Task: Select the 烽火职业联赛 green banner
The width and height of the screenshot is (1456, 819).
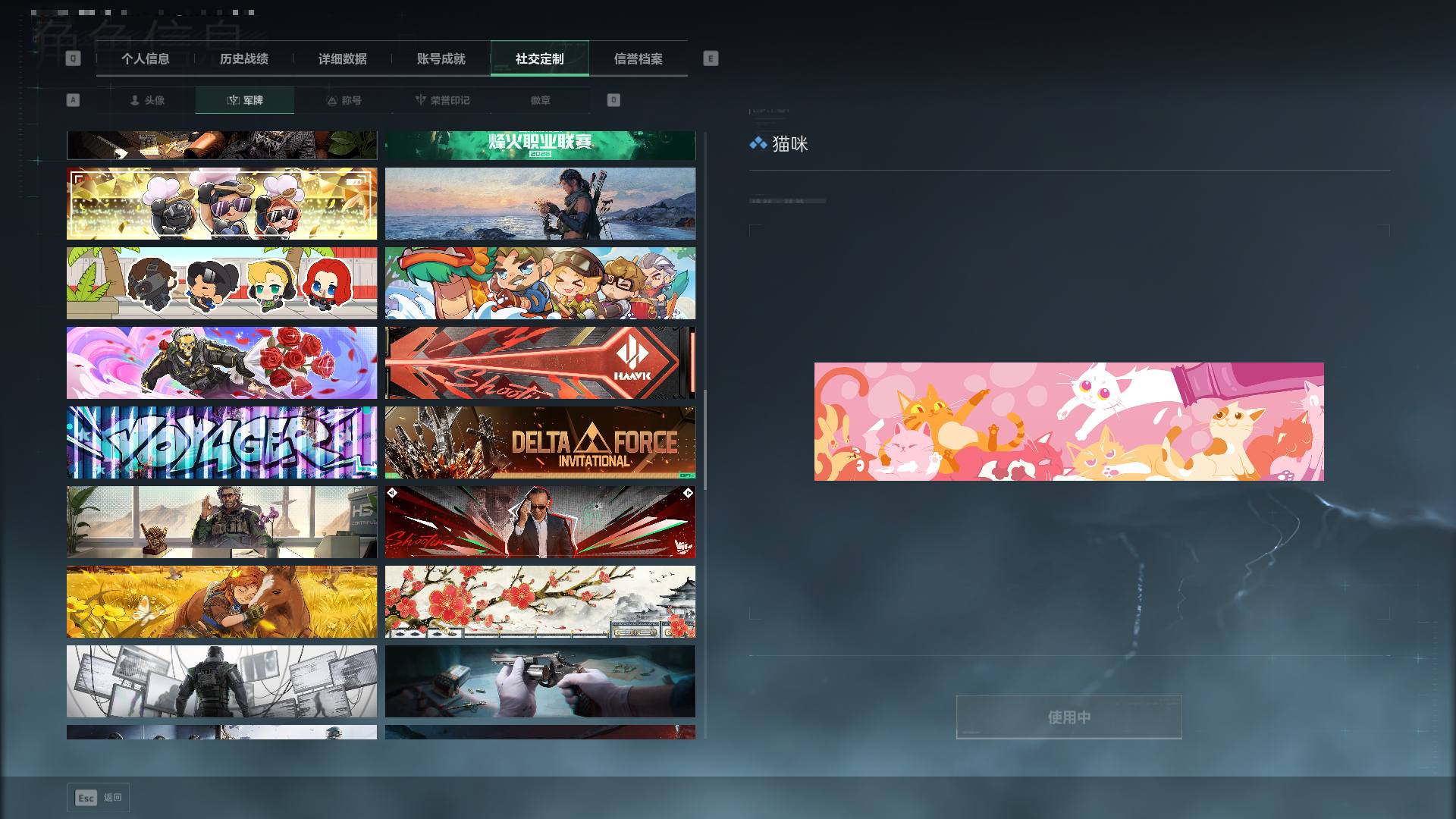Action: coord(540,146)
